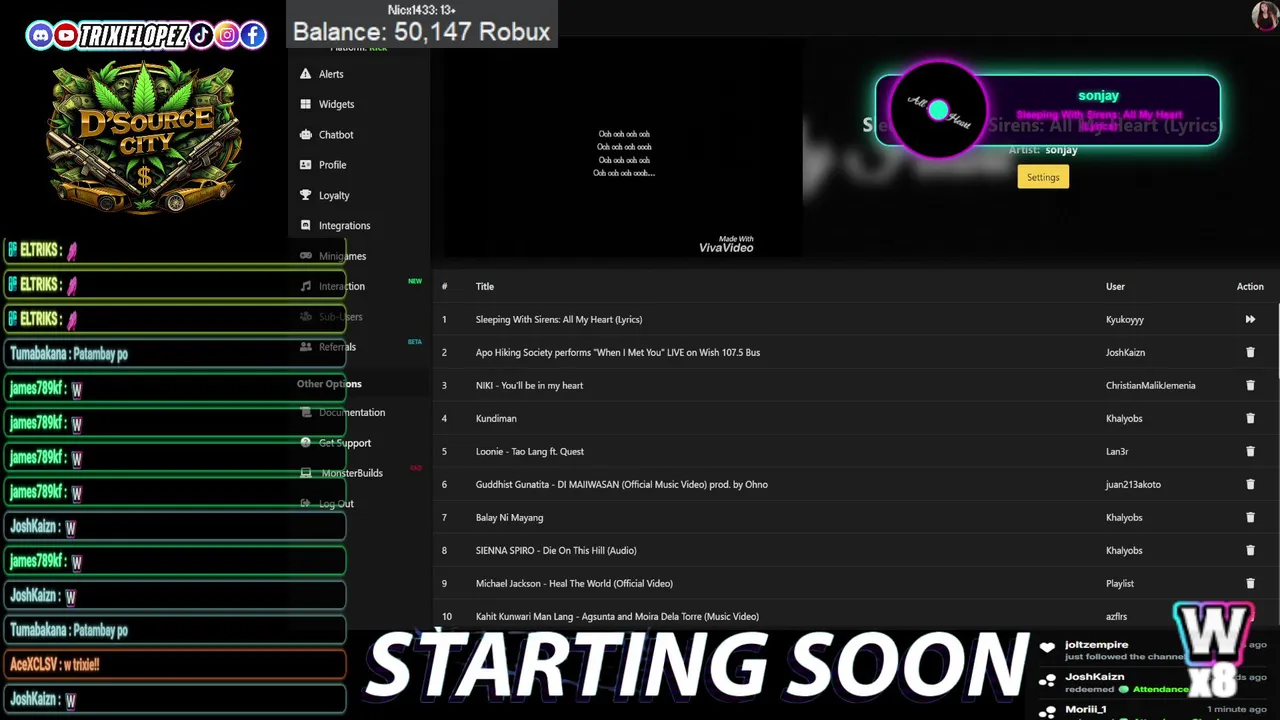
Task: Click the Loyalty trophy icon in the sidebar
Action: point(306,195)
